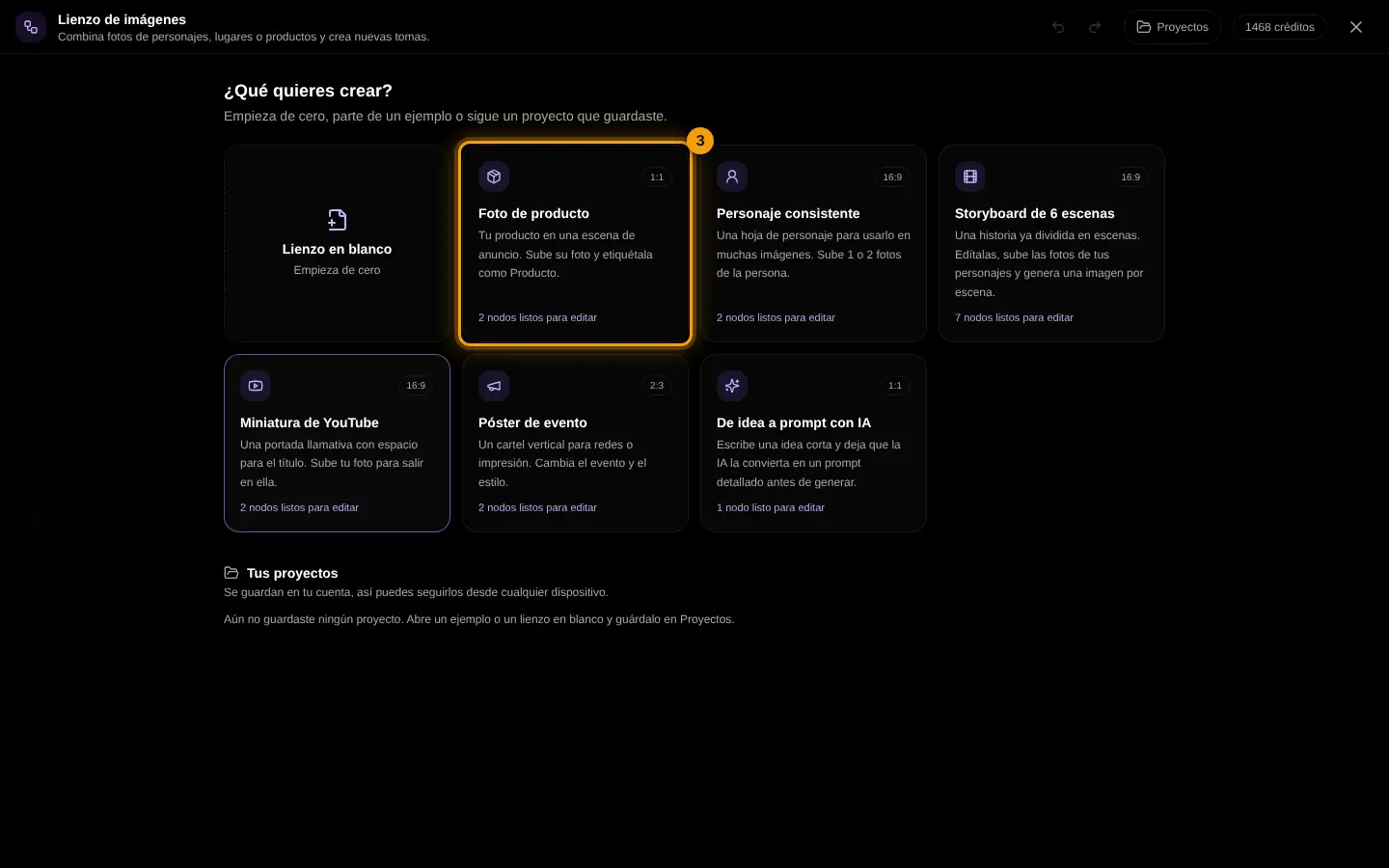Click the person icon in Personaje consistente
Image resolution: width=1389 pixels, height=868 pixels.
pos(732,176)
